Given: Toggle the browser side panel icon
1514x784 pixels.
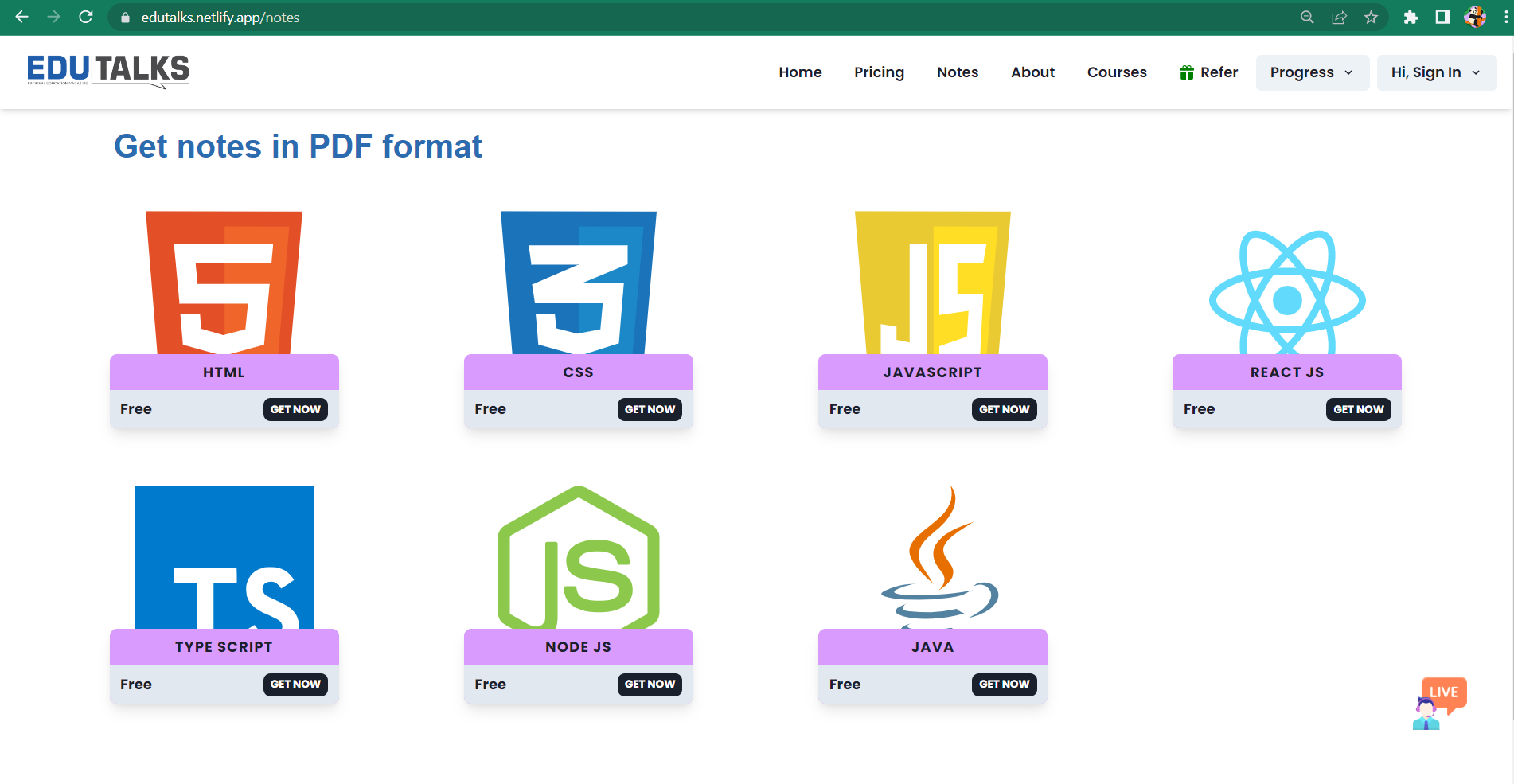Looking at the screenshot, I should tap(1442, 18).
